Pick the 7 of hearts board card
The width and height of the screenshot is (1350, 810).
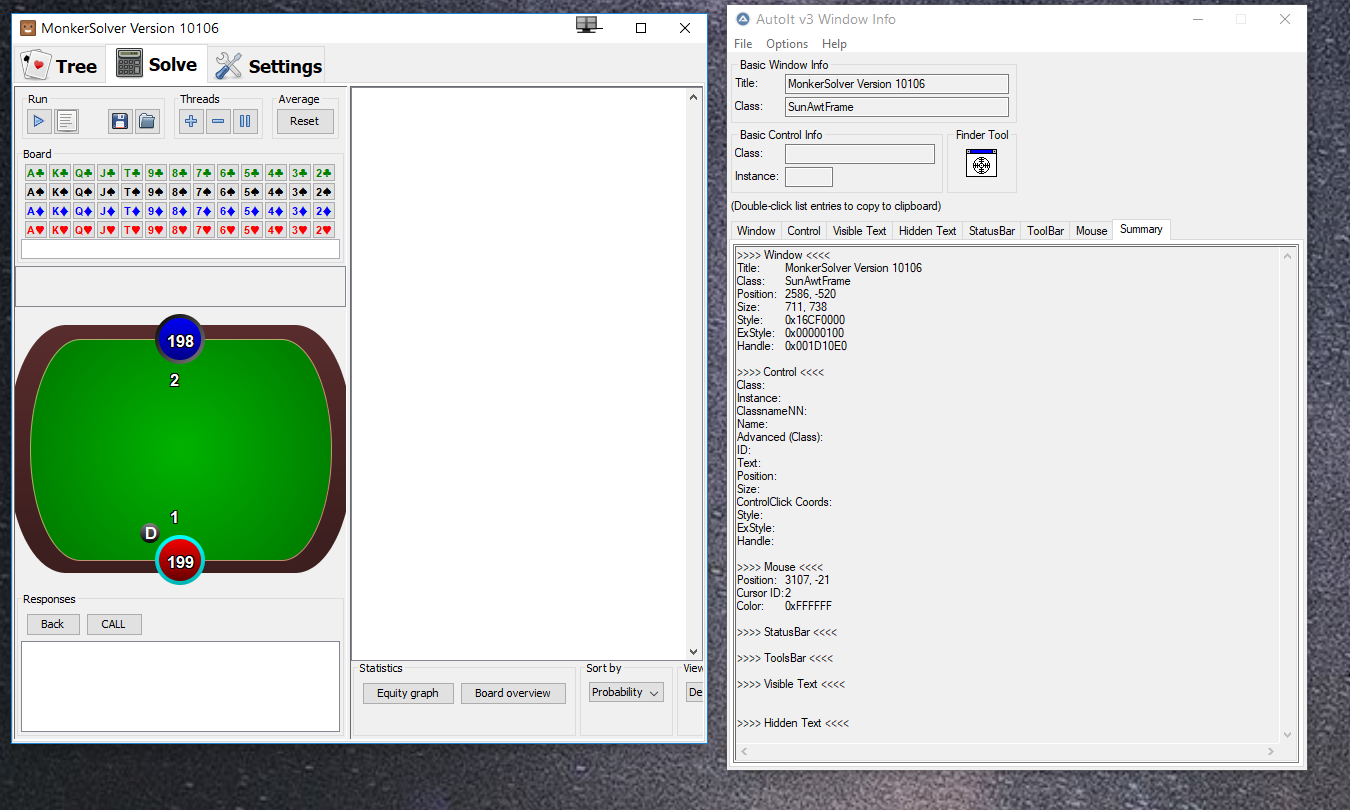coord(204,230)
